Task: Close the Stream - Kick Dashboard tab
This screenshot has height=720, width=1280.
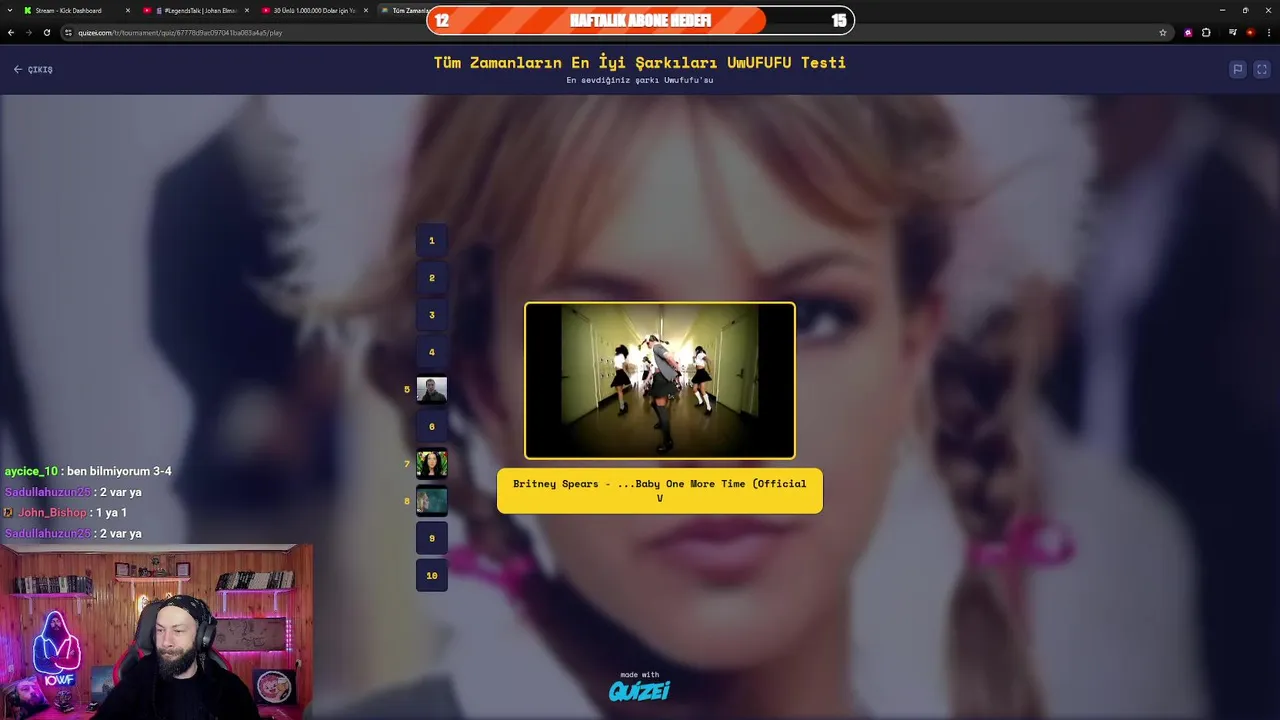Action: click(128, 10)
